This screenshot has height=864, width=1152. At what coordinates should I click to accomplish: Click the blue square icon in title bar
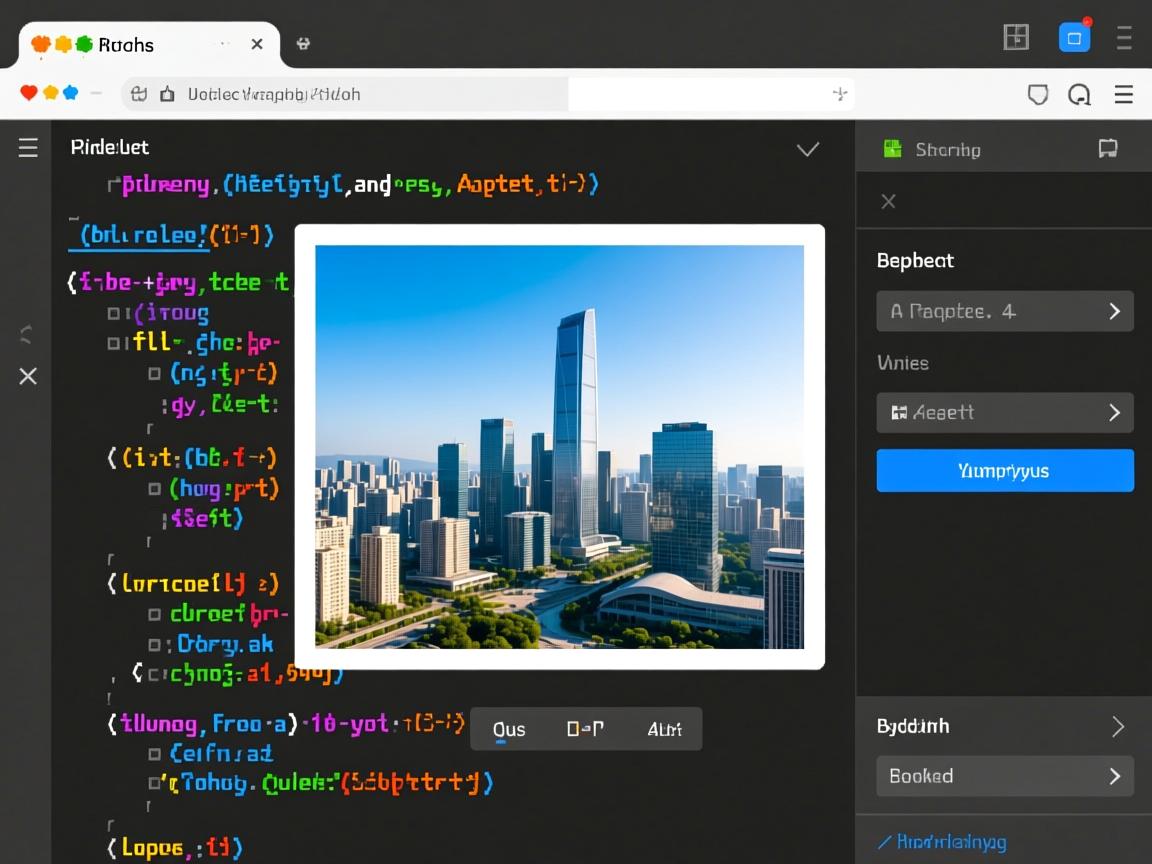1074,38
